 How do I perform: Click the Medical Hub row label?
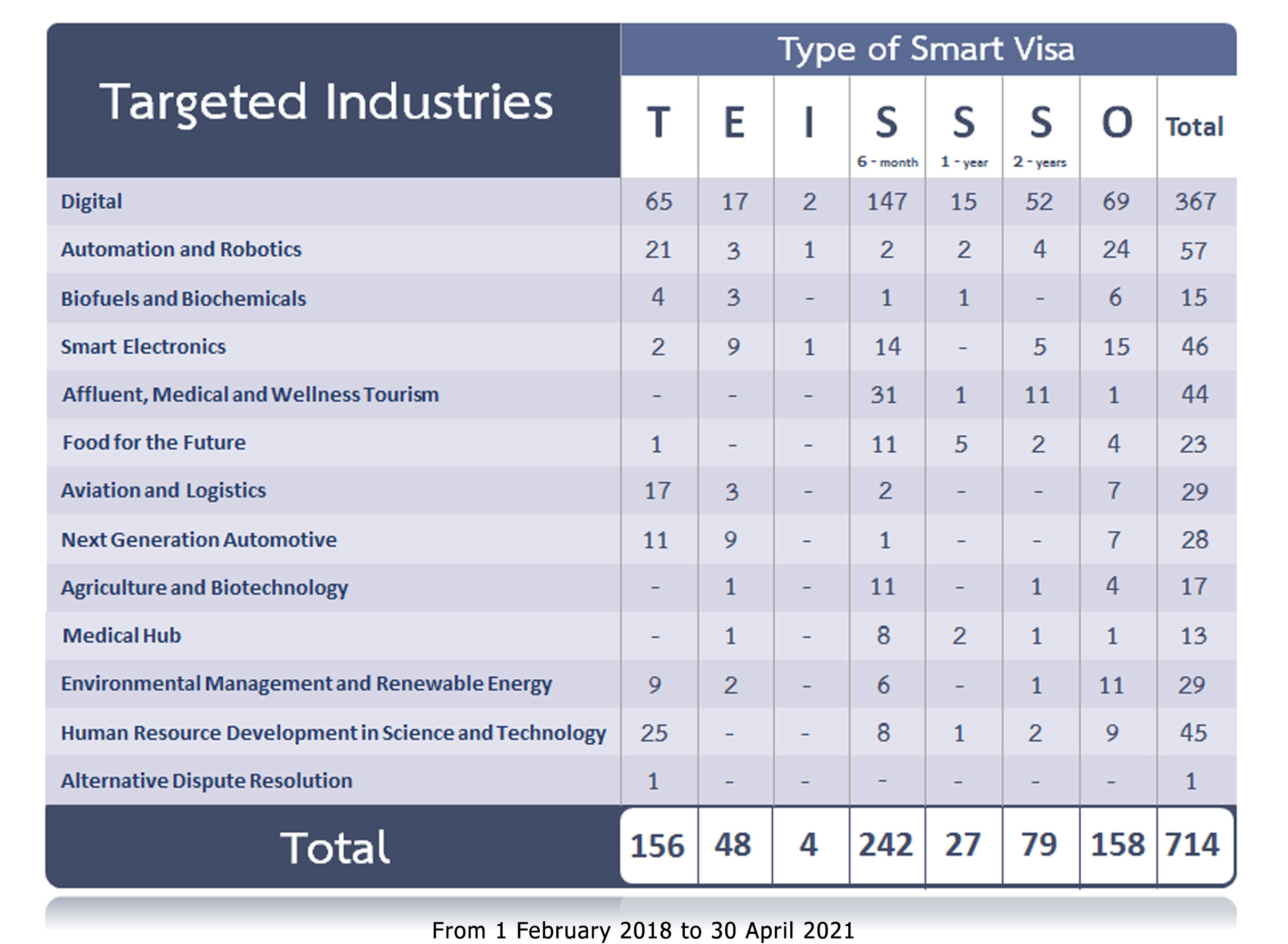pos(121,636)
